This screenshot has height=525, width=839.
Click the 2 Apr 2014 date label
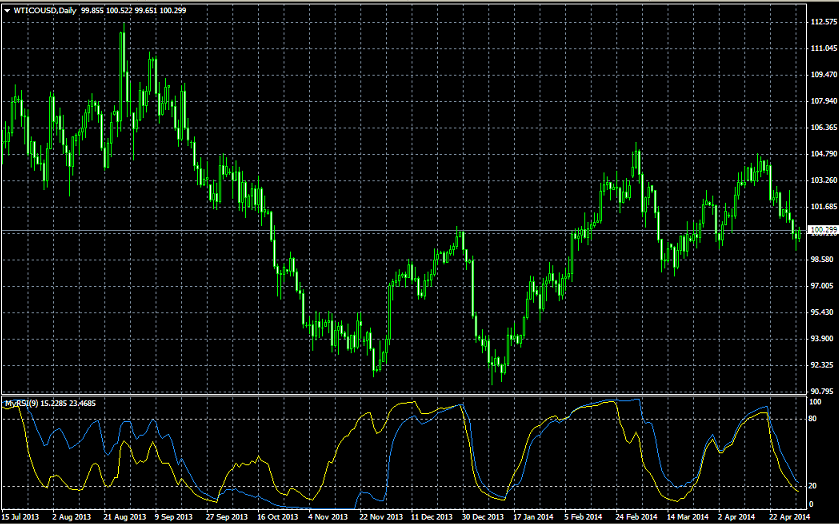pos(736,517)
